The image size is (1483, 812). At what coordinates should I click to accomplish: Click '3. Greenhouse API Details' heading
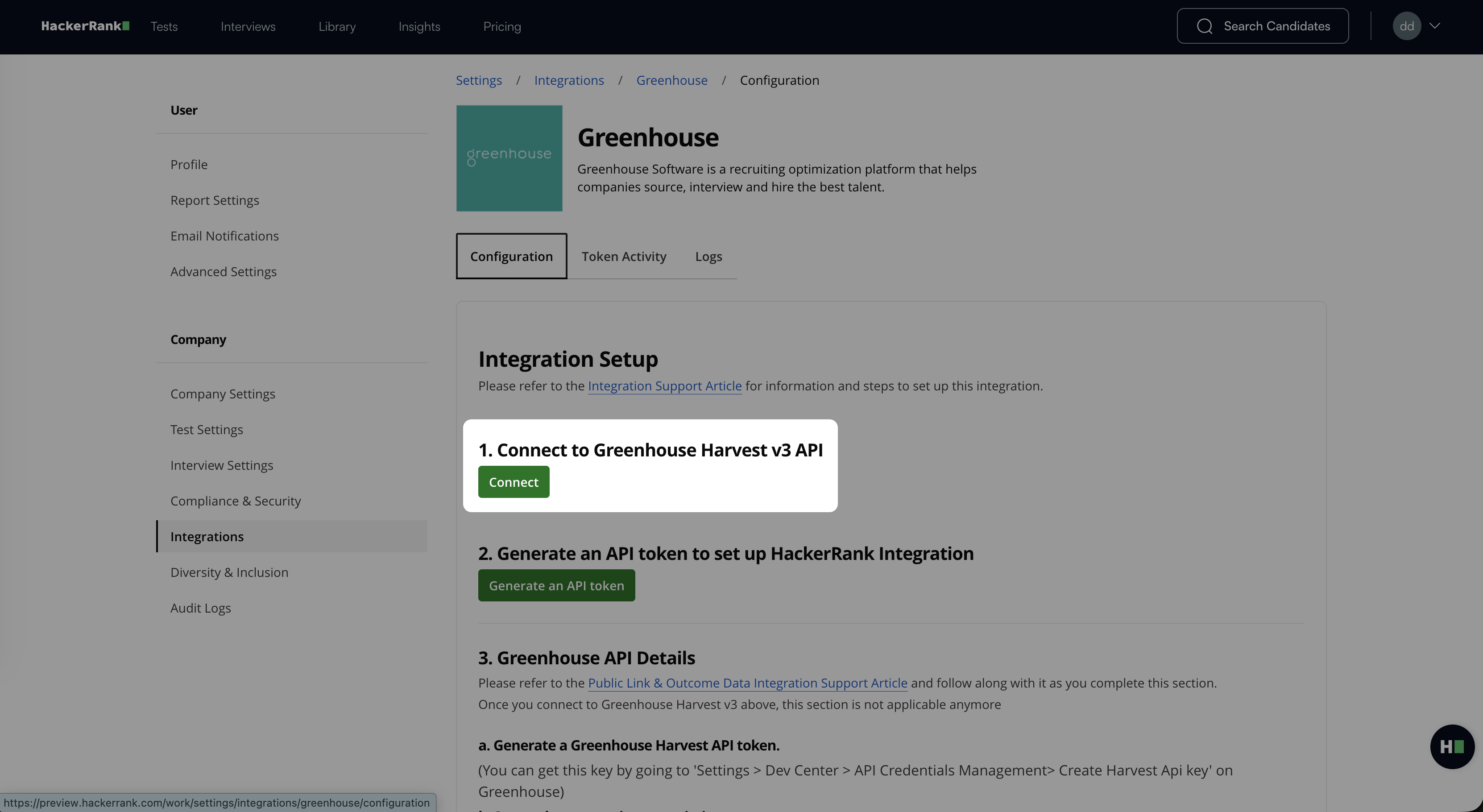pos(587,658)
